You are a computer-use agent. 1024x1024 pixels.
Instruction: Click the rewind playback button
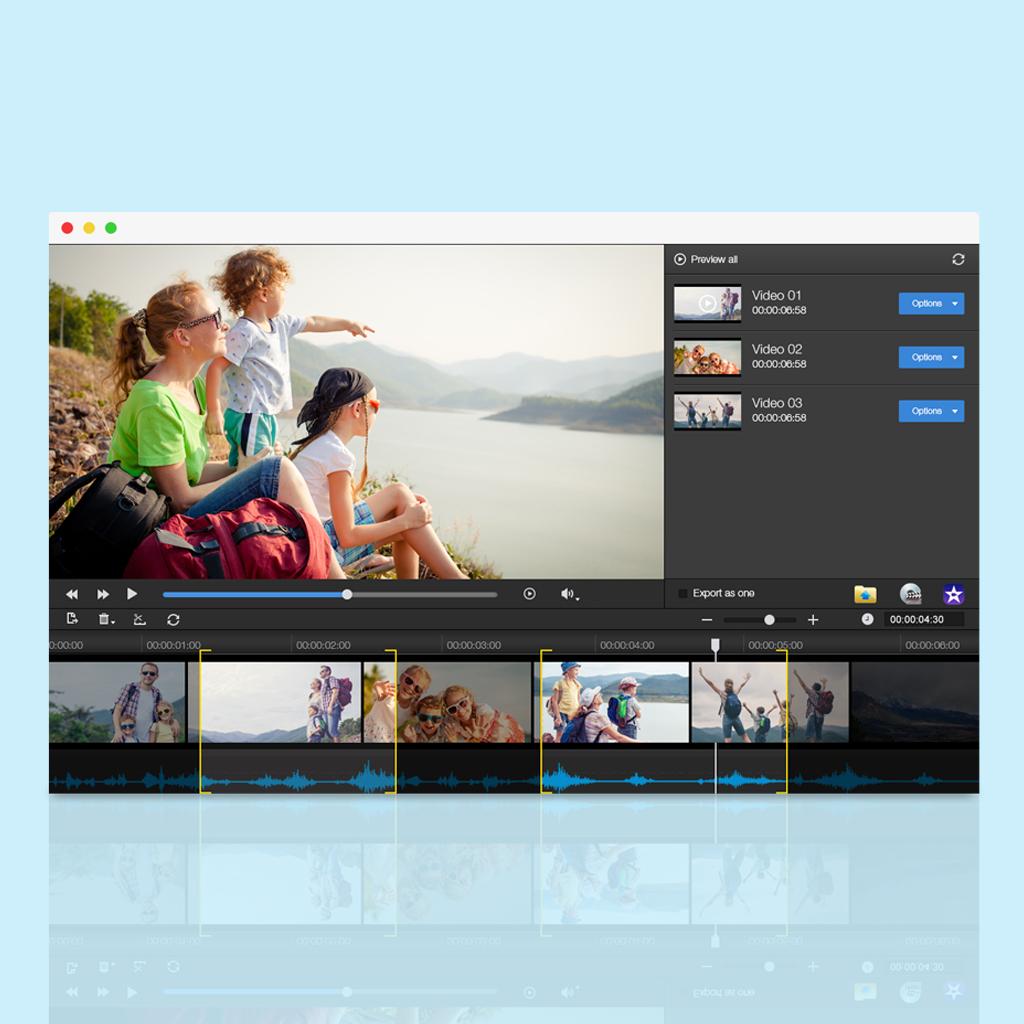point(72,594)
